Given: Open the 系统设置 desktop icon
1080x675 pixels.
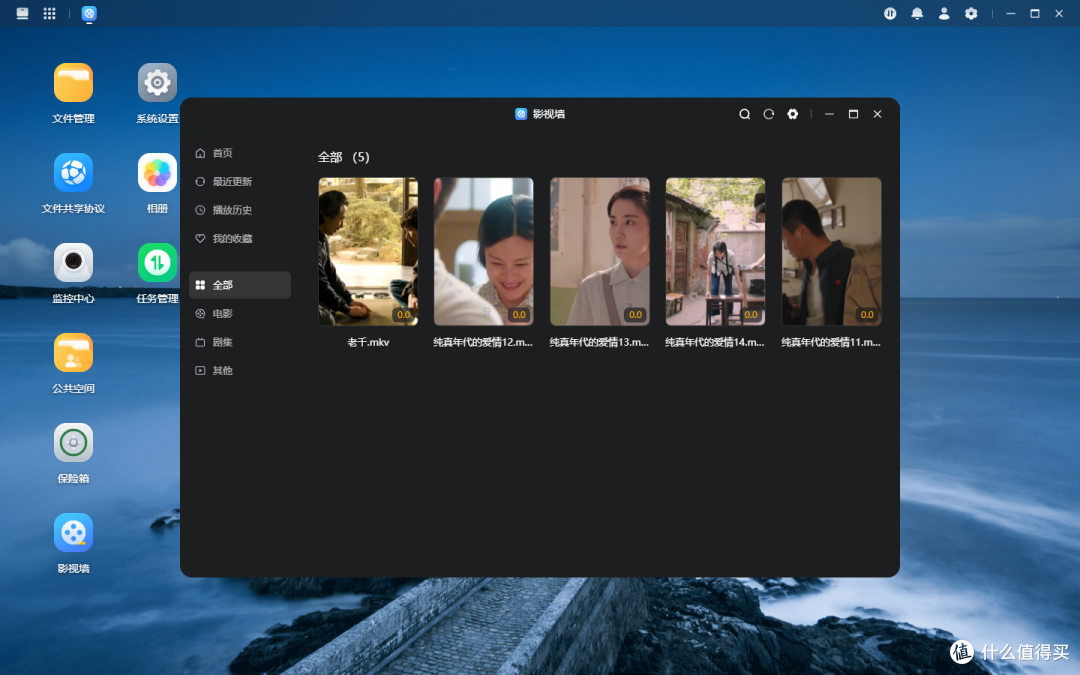Looking at the screenshot, I should pyautogui.click(x=157, y=83).
